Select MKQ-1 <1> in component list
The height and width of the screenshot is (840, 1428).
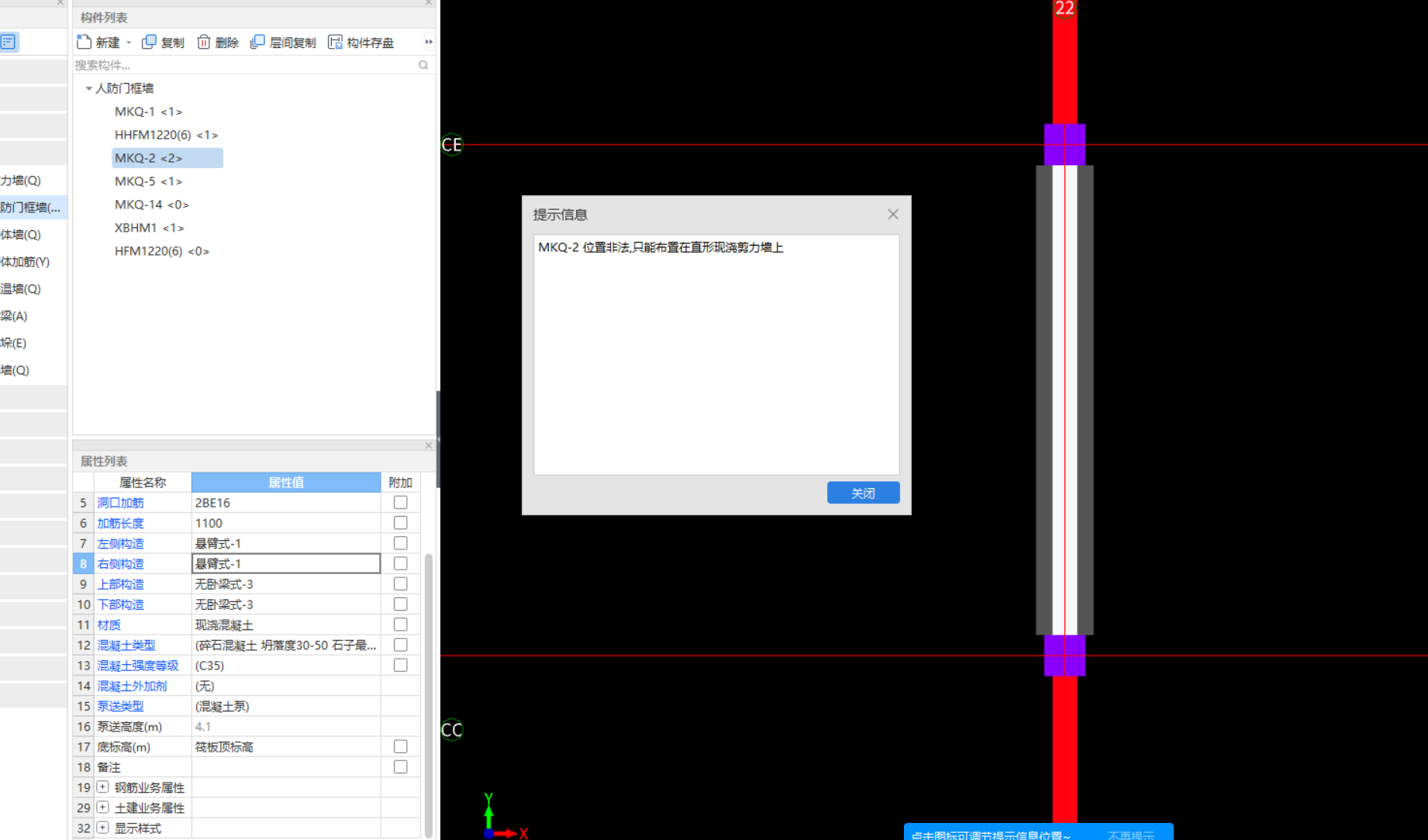click(148, 112)
